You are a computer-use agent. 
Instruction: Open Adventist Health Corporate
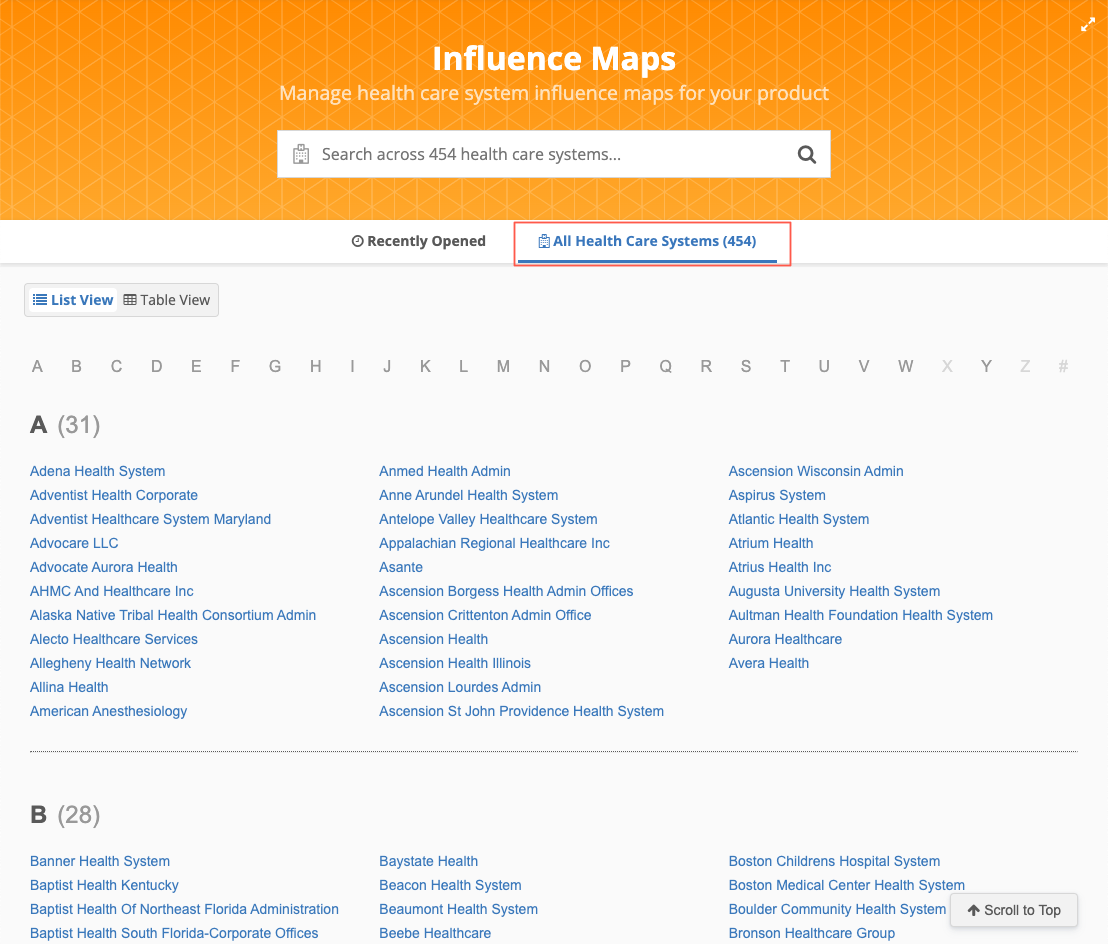tap(114, 495)
